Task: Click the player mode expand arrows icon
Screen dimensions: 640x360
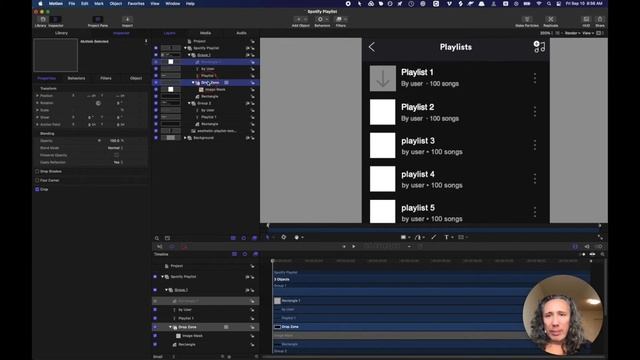Action: [600, 237]
